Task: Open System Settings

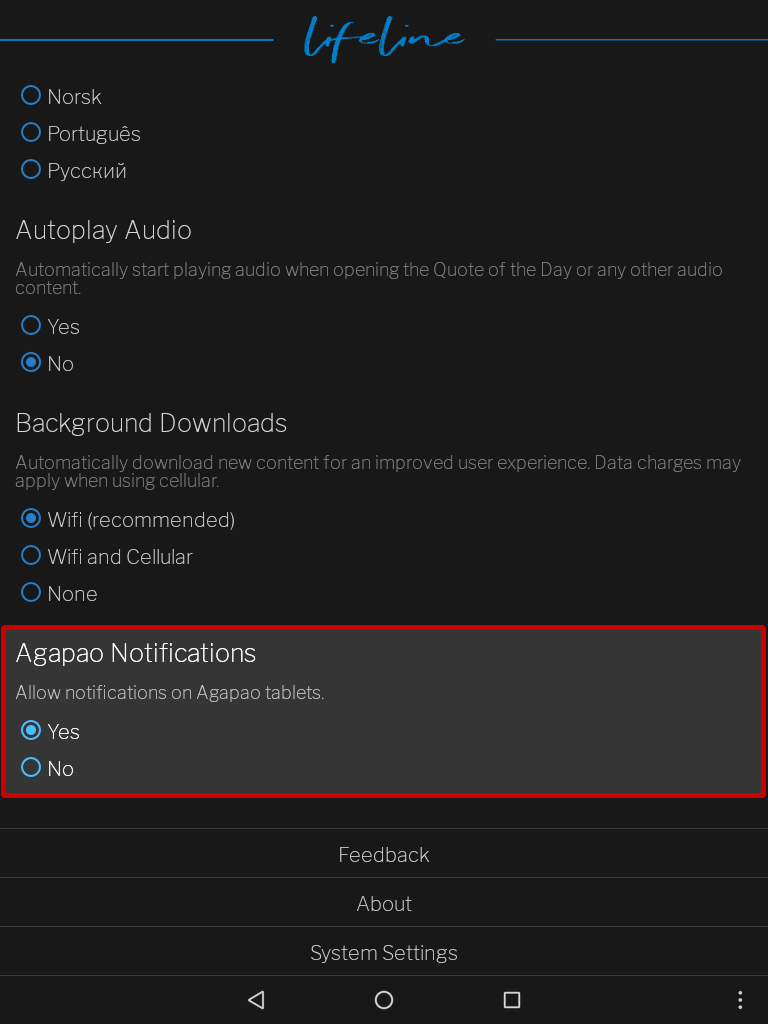Action: (x=384, y=952)
